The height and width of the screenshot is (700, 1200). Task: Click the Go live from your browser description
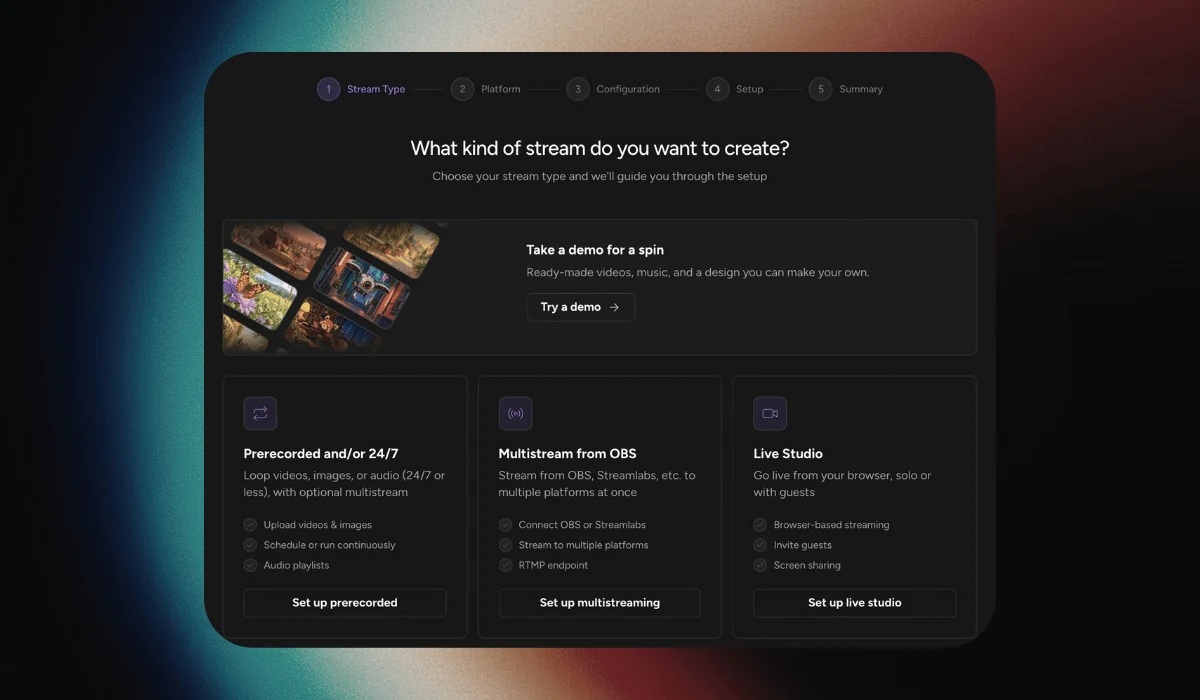842,484
